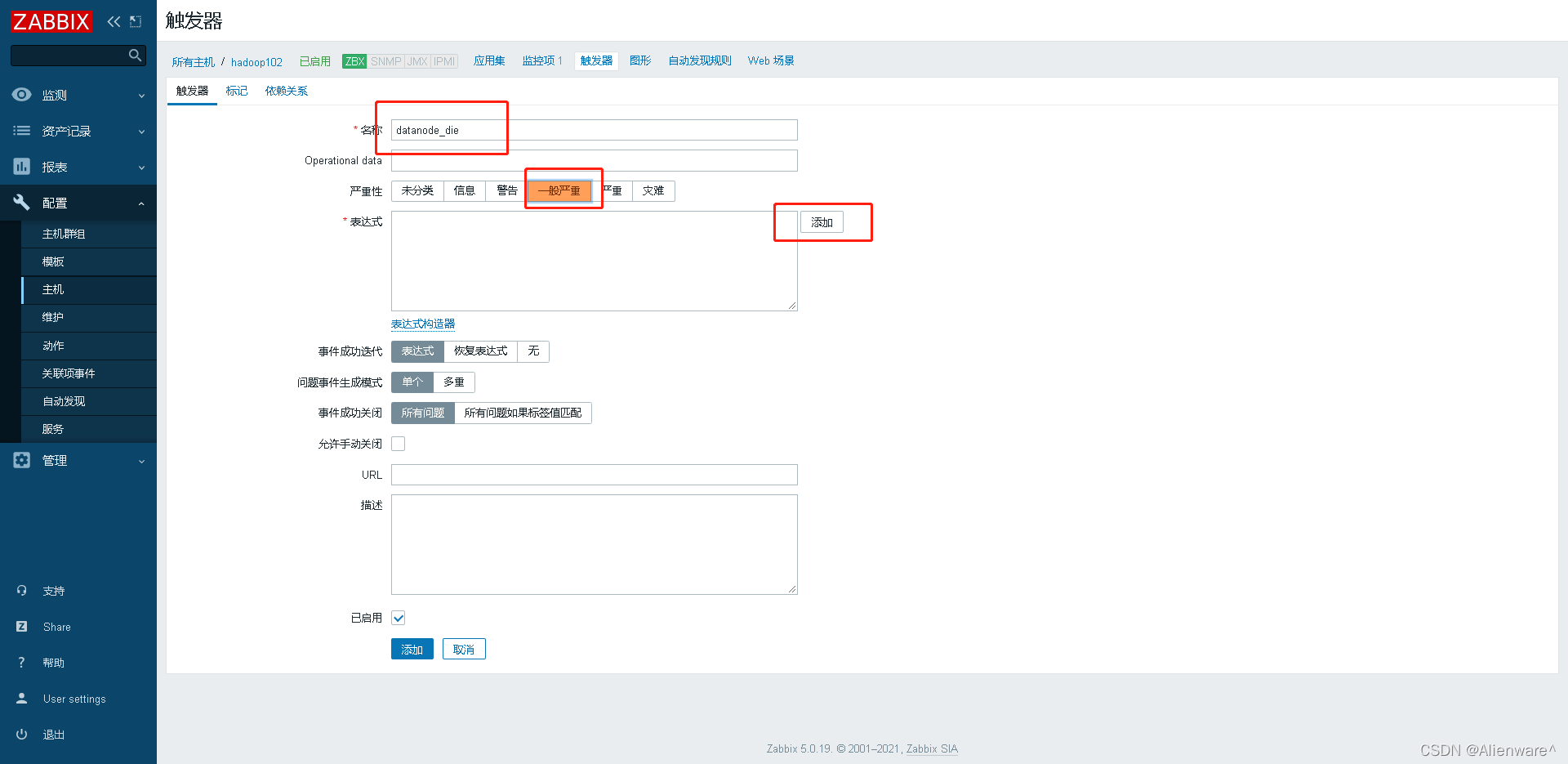Screen dimensions: 1568x764
Task: Open 模板 in sidebar
Action: coord(89,261)
